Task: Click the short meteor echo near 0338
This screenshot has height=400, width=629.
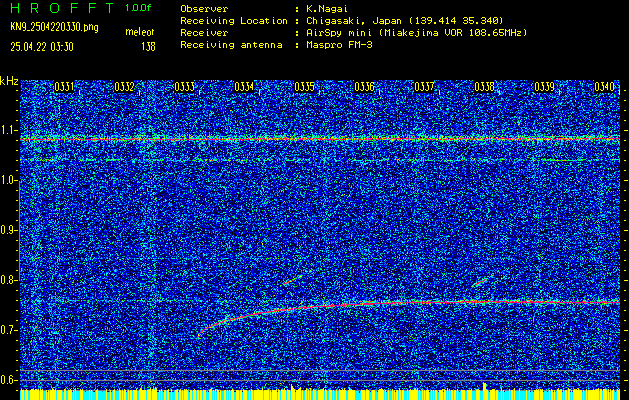Action: tap(481, 282)
